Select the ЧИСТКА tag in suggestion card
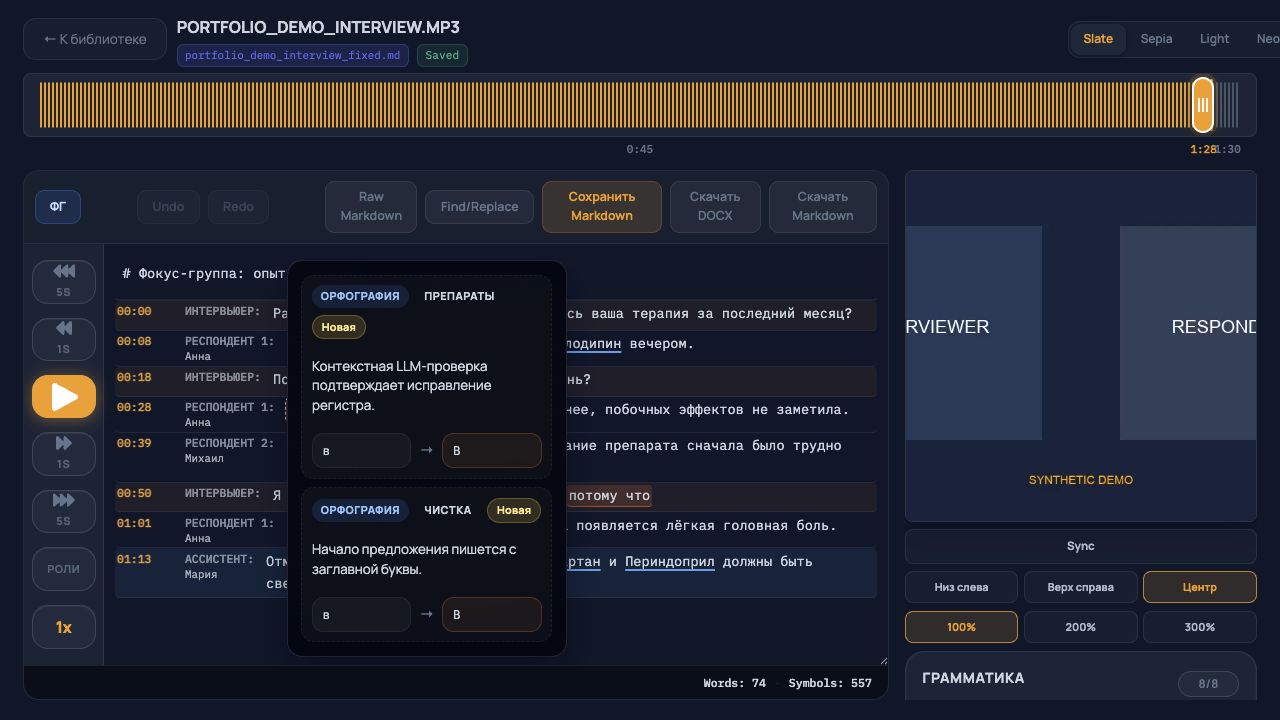Viewport: 1280px width, 720px height. tap(447, 510)
